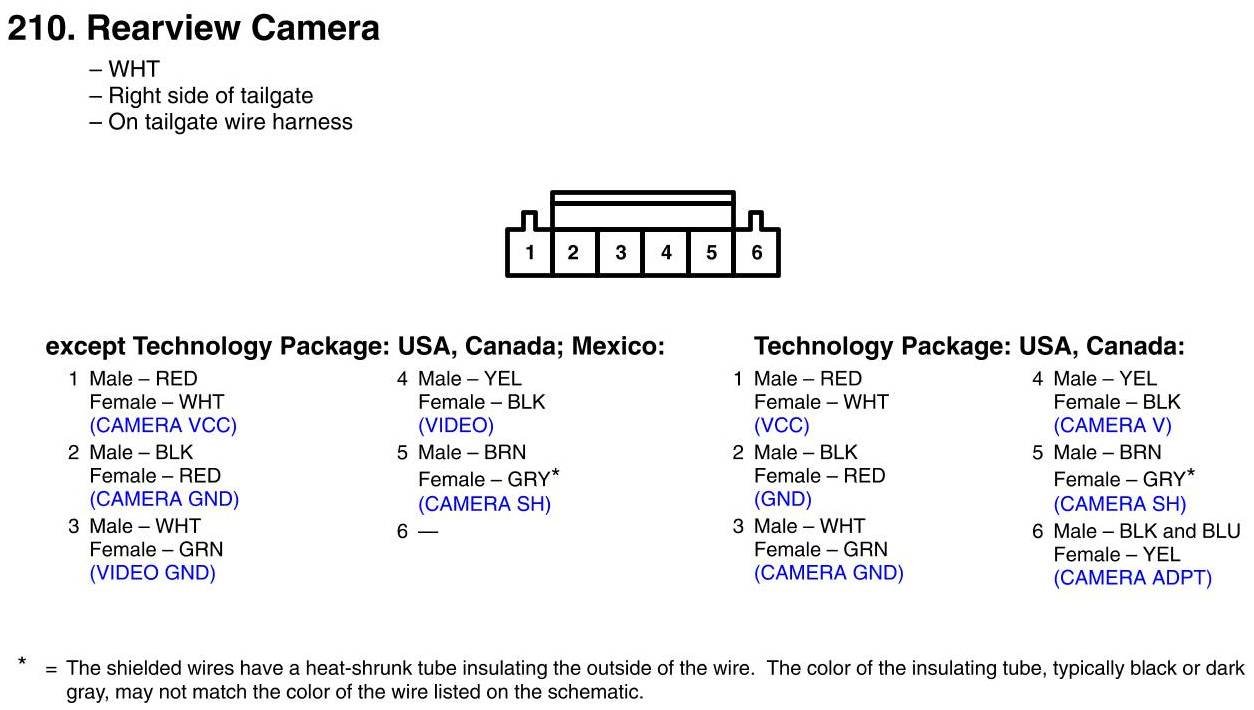Click the blue (VIDEO GND) label
The image size is (1254, 710).
152,573
